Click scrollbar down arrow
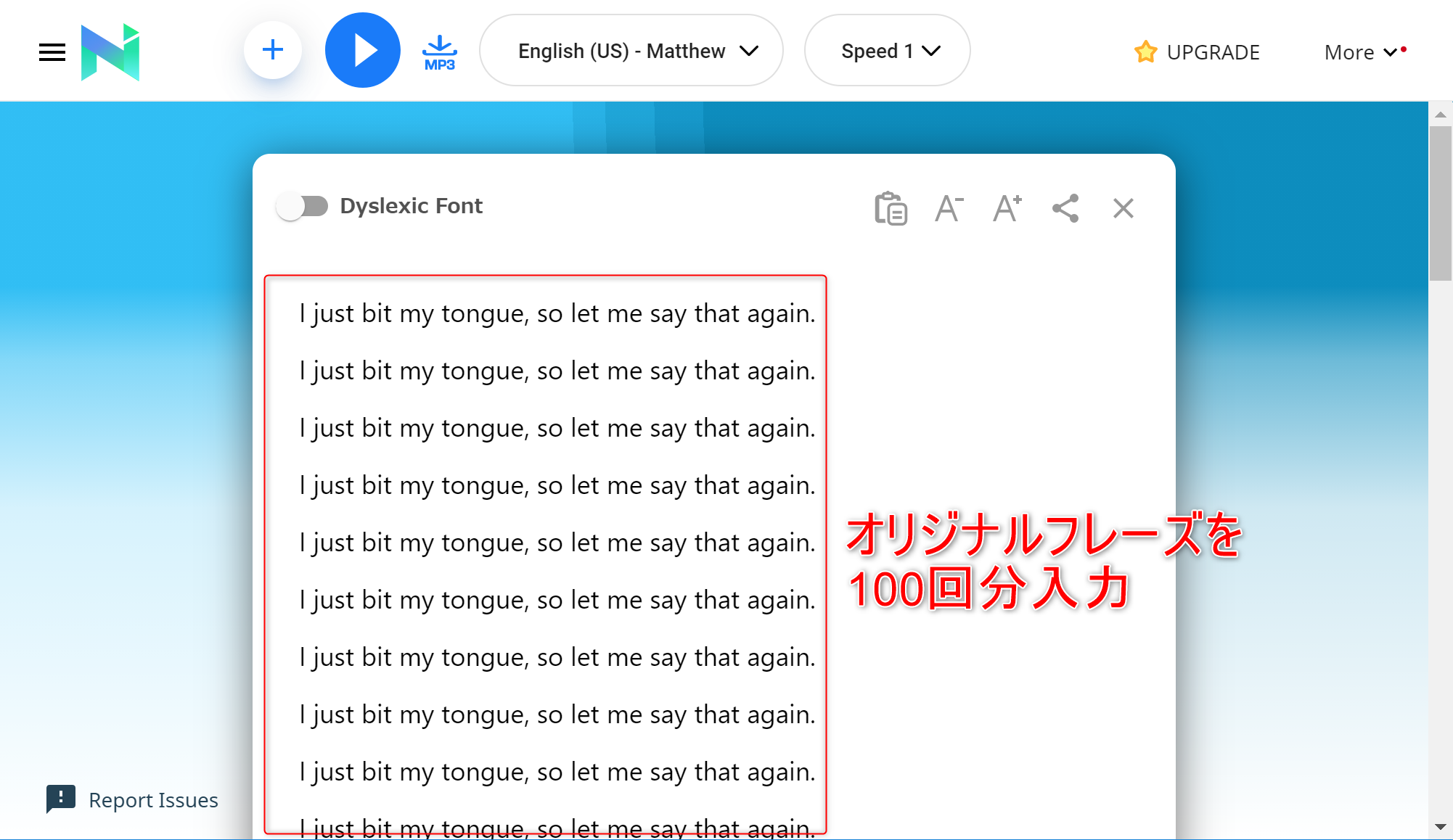This screenshot has width=1453, height=840. [x=1441, y=827]
